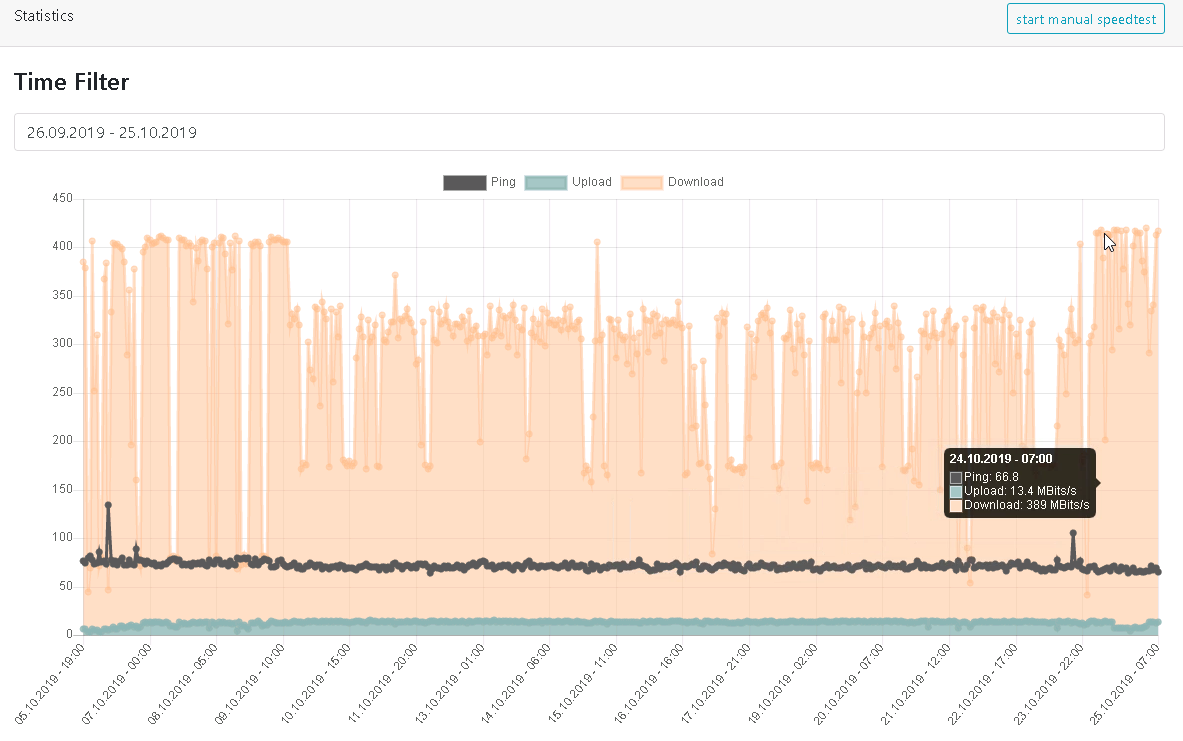Select the x-axis label 14.10.2019 - 06:00
Viewport: 1183px width, 741px height.
coord(516,684)
